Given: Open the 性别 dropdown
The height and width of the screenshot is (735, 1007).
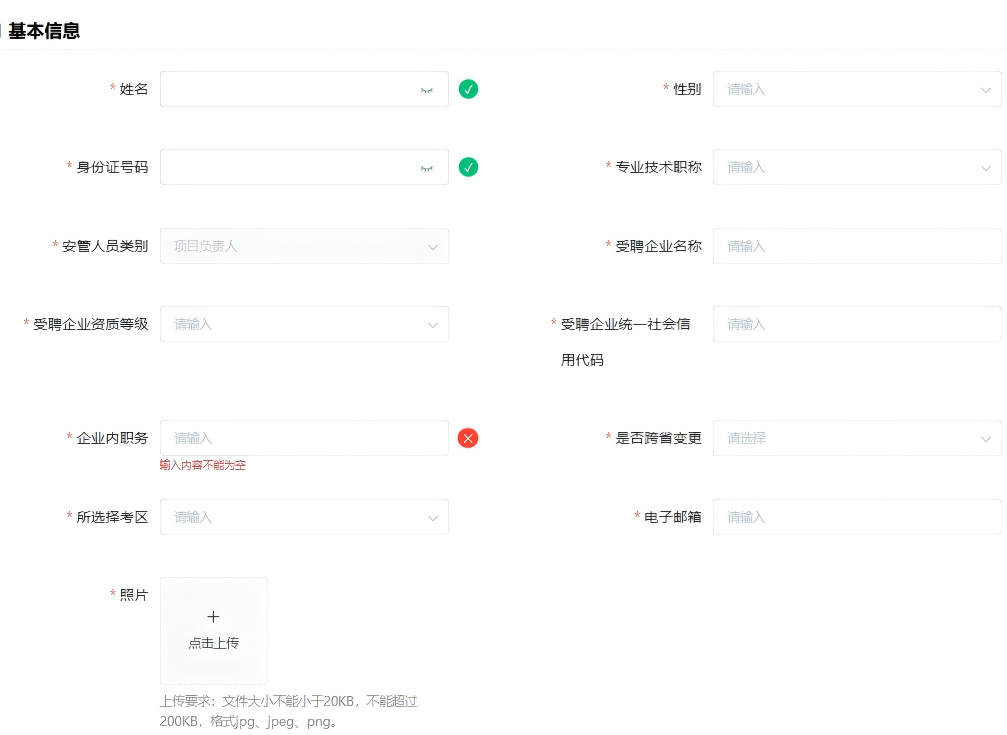Looking at the screenshot, I should coord(856,89).
